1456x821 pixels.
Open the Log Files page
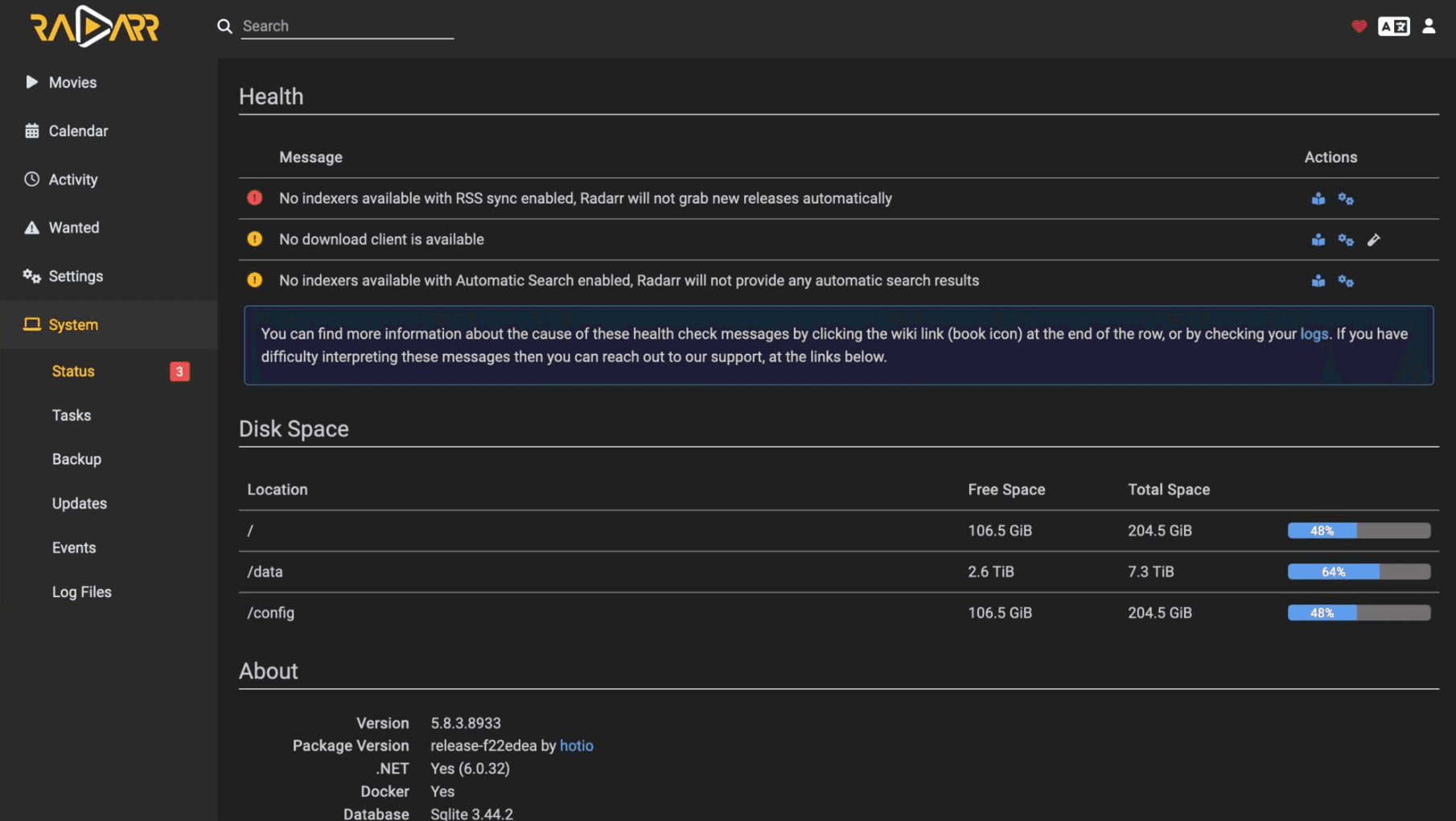(81, 592)
